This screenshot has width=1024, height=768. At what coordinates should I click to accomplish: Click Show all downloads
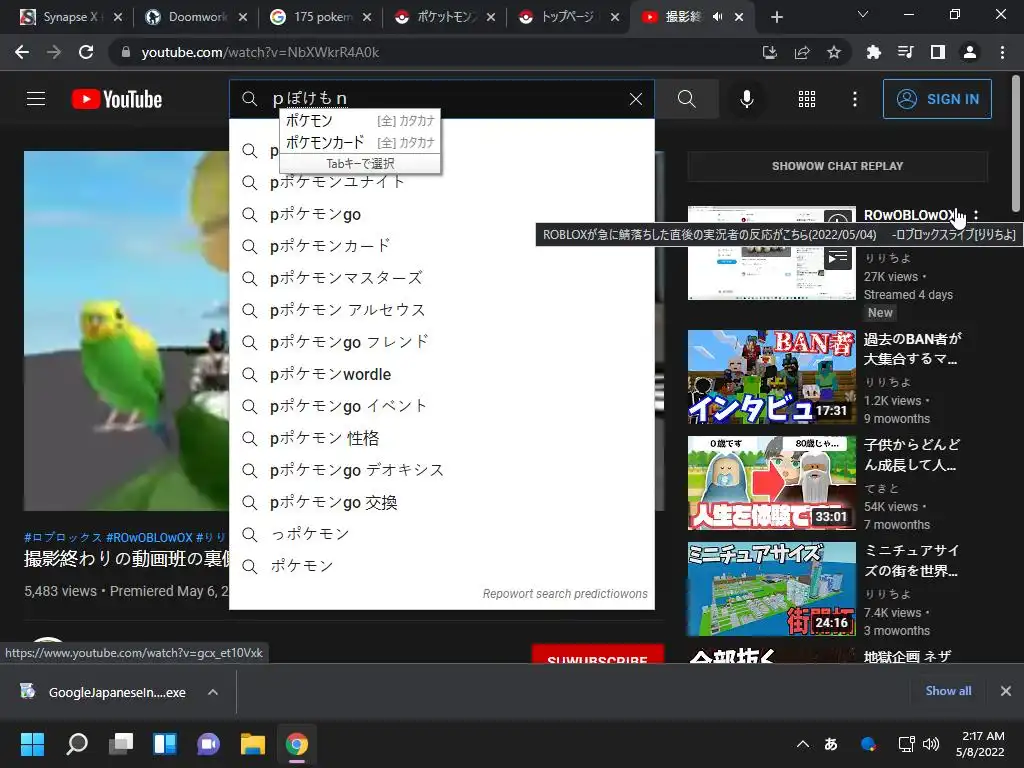pyautogui.click(x=948, y=691)
